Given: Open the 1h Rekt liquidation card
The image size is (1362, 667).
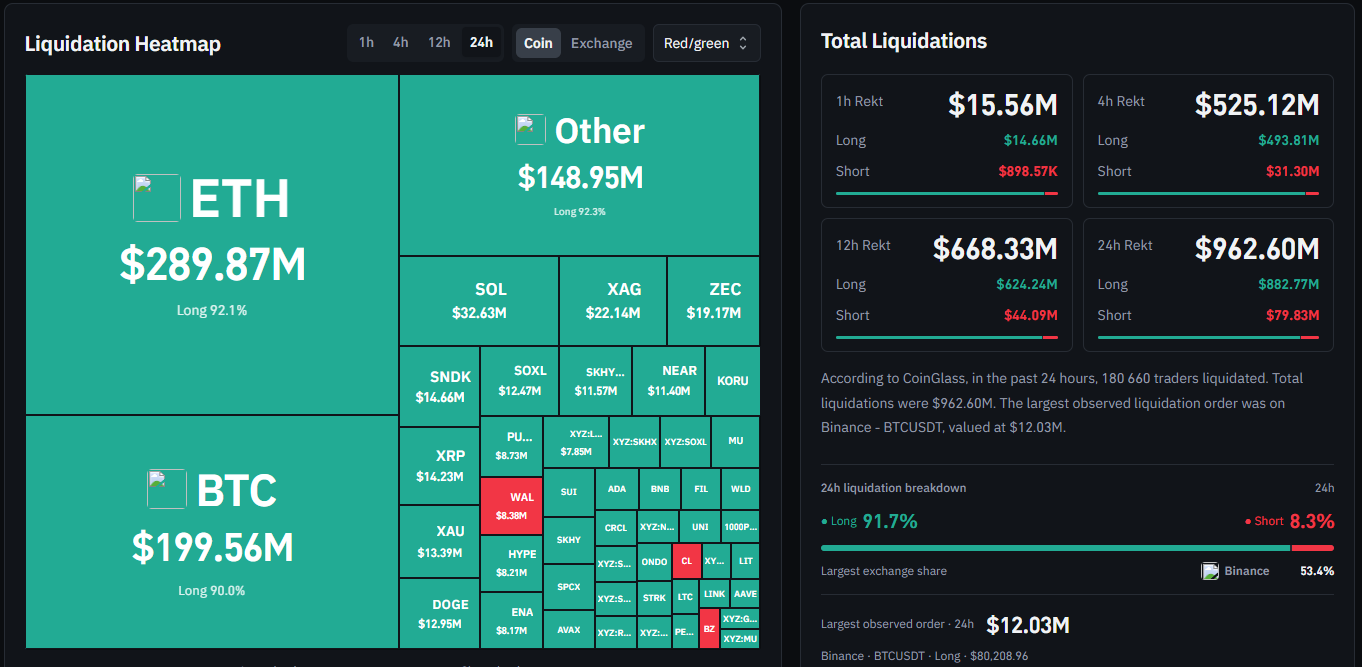Looking at the screenshot, I should point(946,141).
